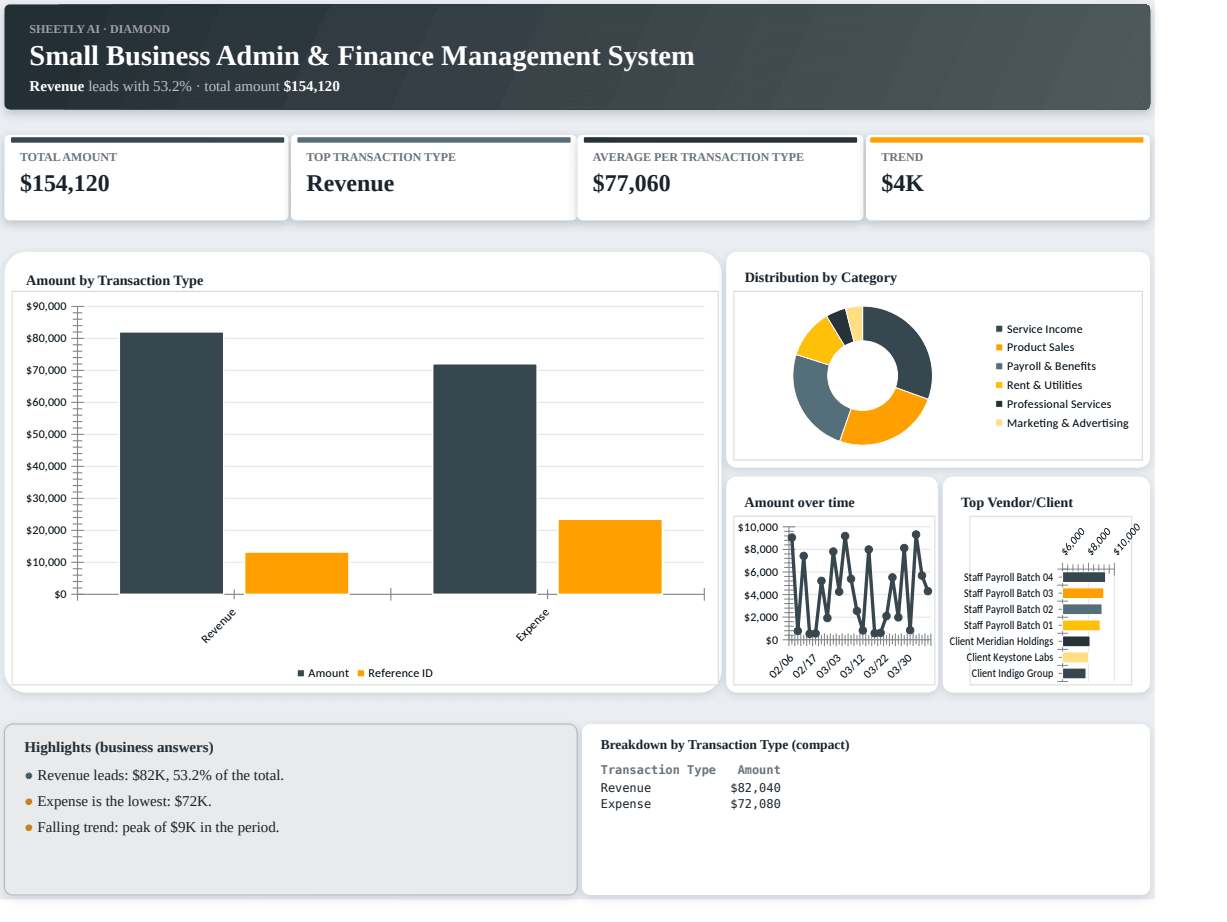The image size is (1227, 922).
Task: Click the 'Transaction Type' column header
Action: (658, 770)
